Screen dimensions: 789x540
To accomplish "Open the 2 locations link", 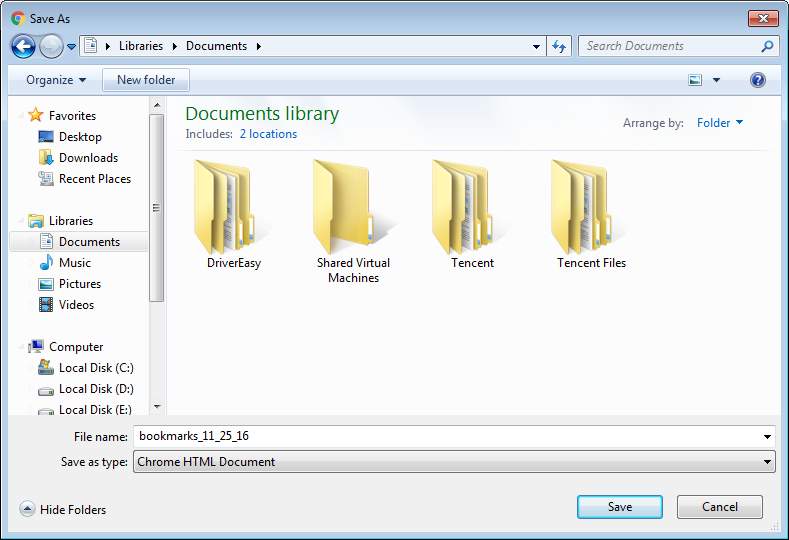I will coord(268,134).
